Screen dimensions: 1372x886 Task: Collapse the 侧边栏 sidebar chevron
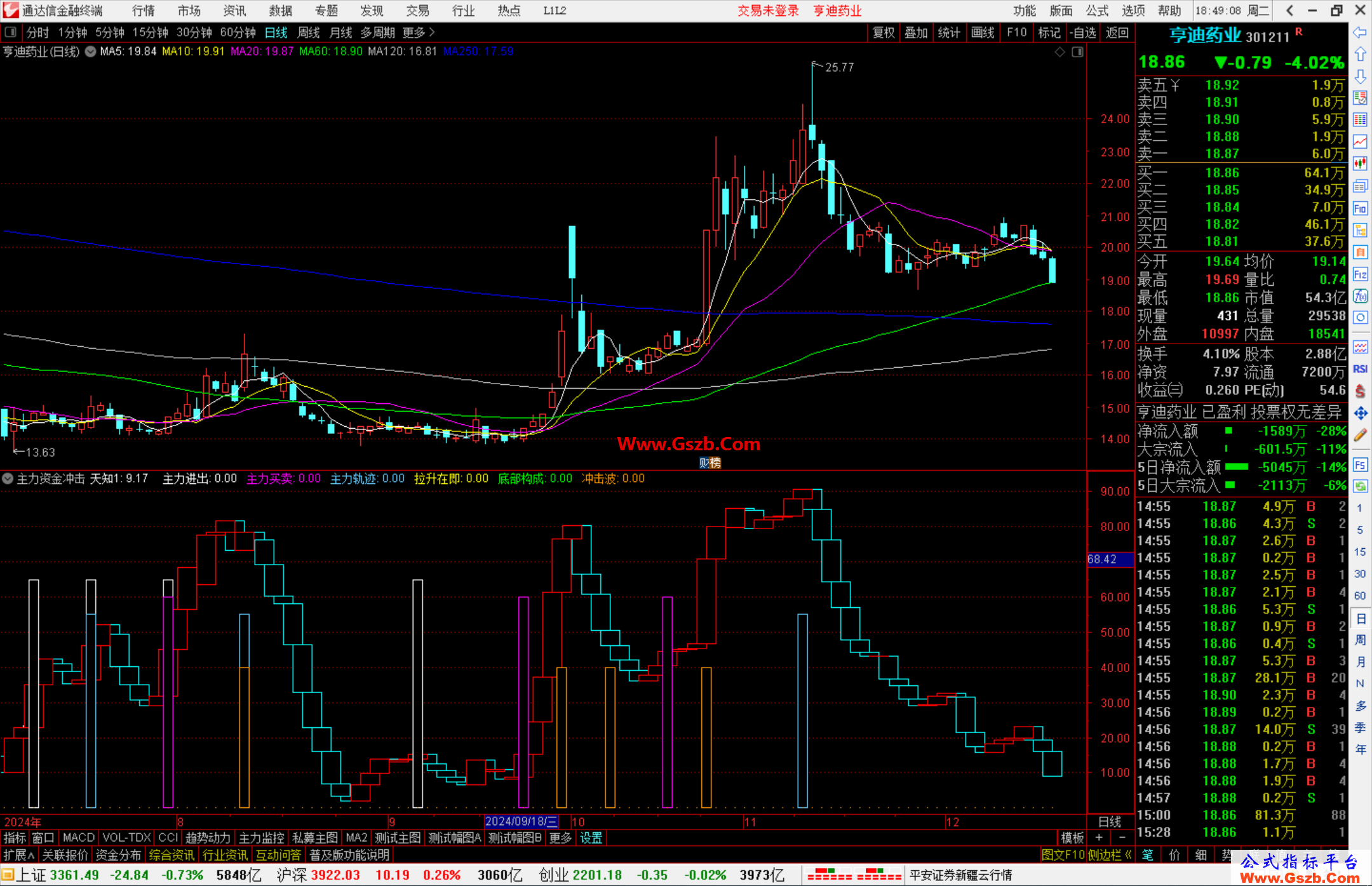pos(1129,855)
